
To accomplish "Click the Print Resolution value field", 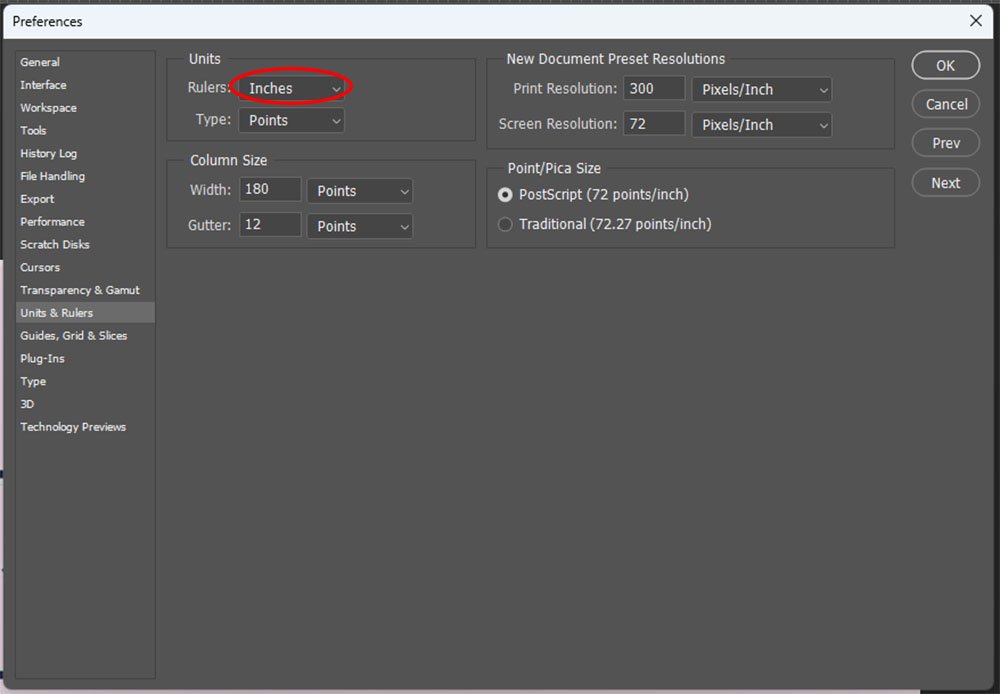I will (x=654, y=88).
